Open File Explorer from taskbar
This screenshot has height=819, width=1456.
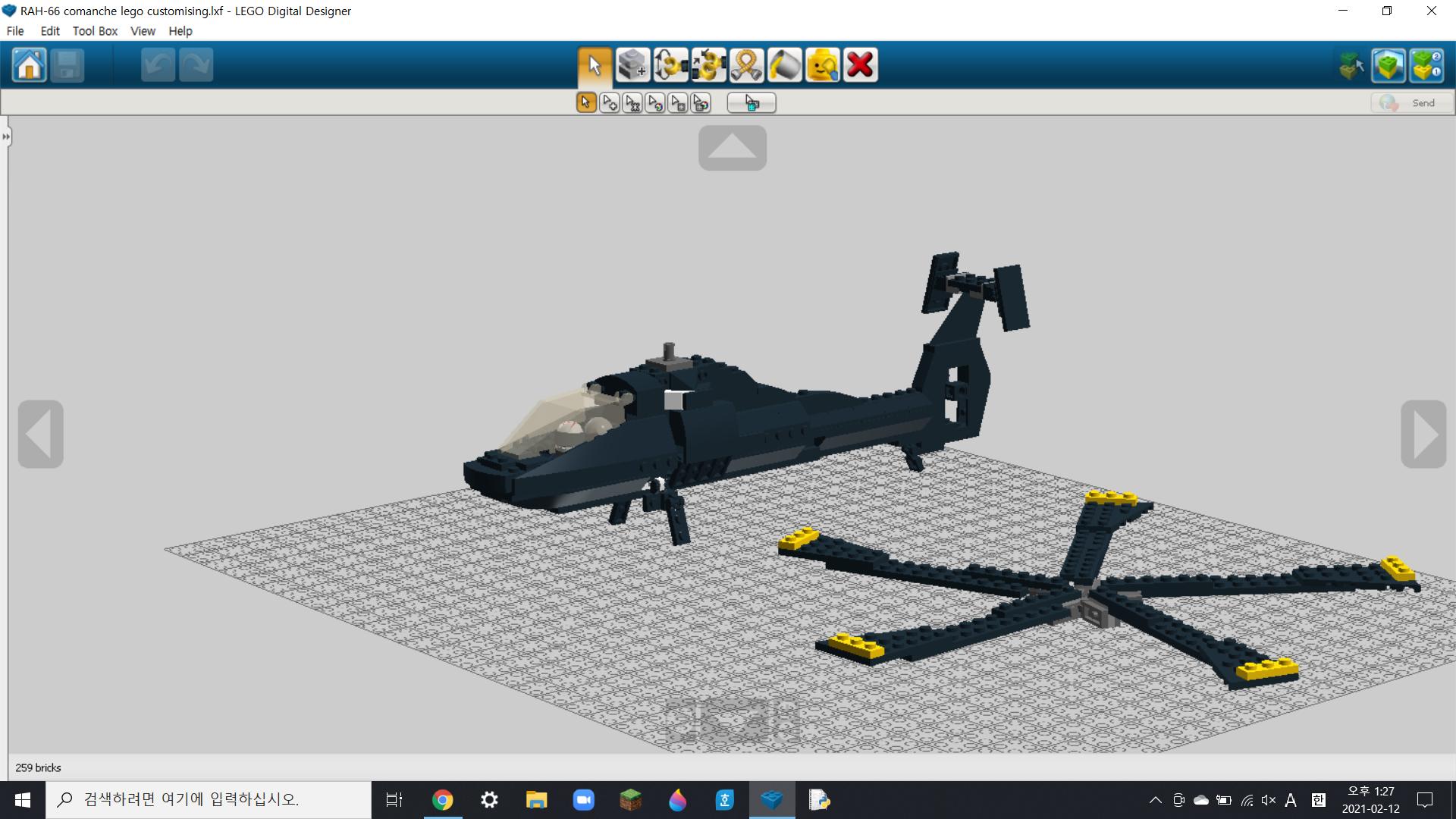(536, 800)
